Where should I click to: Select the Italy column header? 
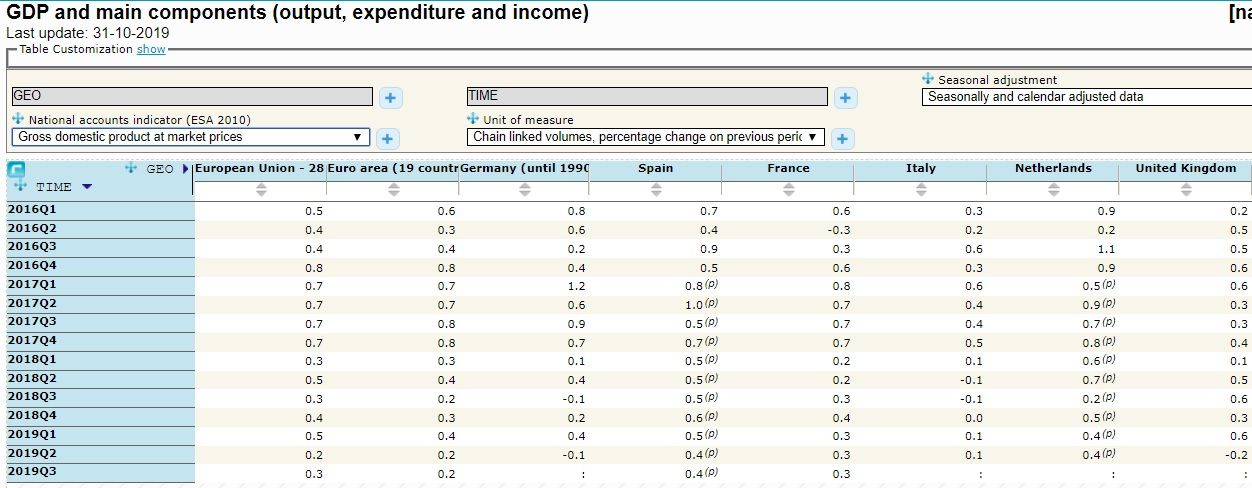[x=920, y=168]
